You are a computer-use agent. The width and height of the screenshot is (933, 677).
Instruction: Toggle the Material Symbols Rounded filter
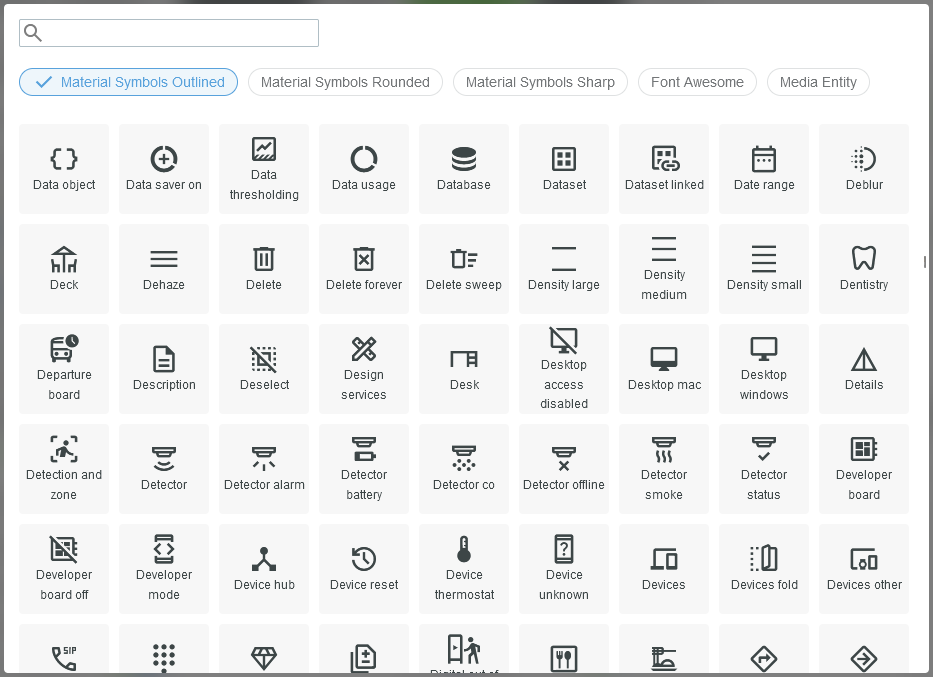point(345,82)
